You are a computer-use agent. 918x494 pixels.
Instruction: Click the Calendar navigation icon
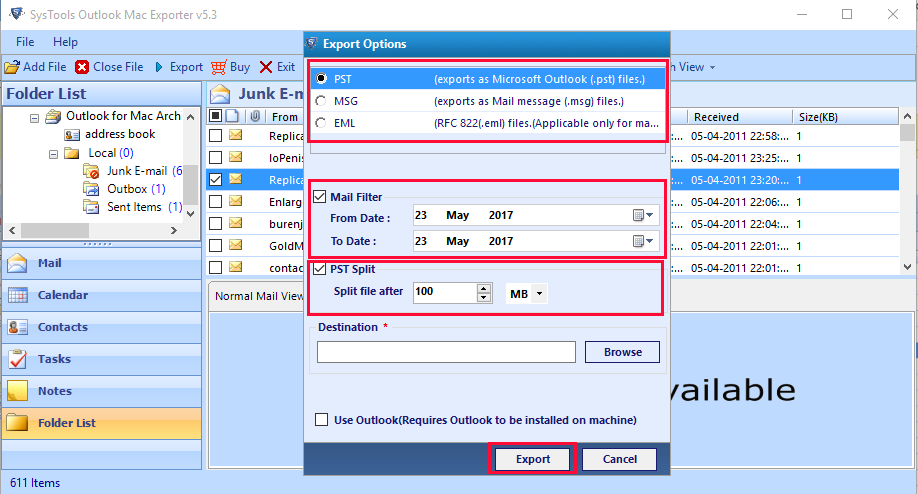click(x=18, y=296)
